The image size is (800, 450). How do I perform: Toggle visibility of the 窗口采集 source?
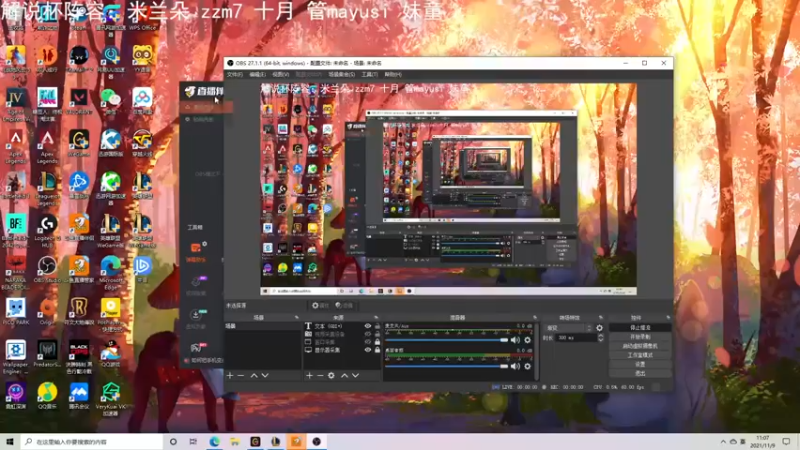[367, 342]
